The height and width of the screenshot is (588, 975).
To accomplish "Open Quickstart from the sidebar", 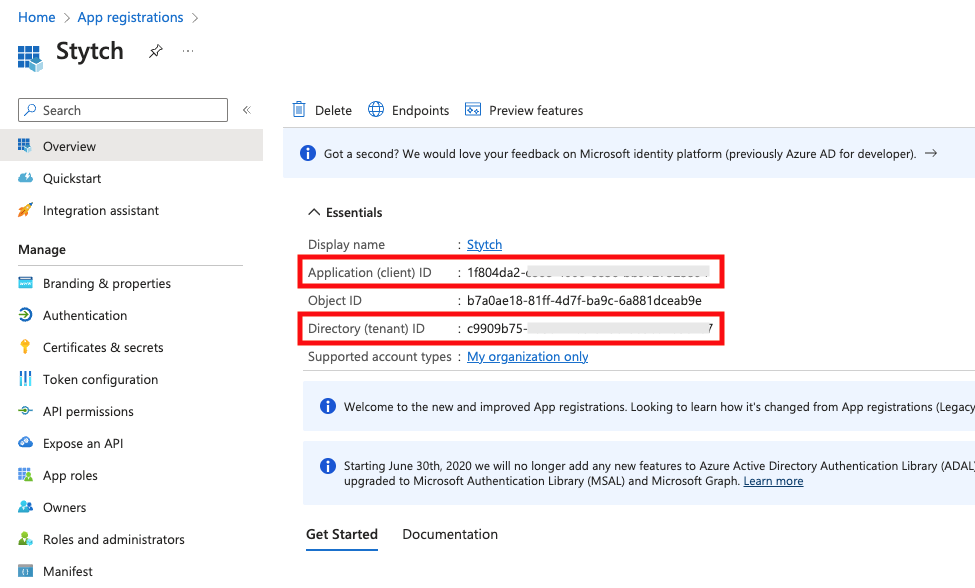I will point(72,178).
